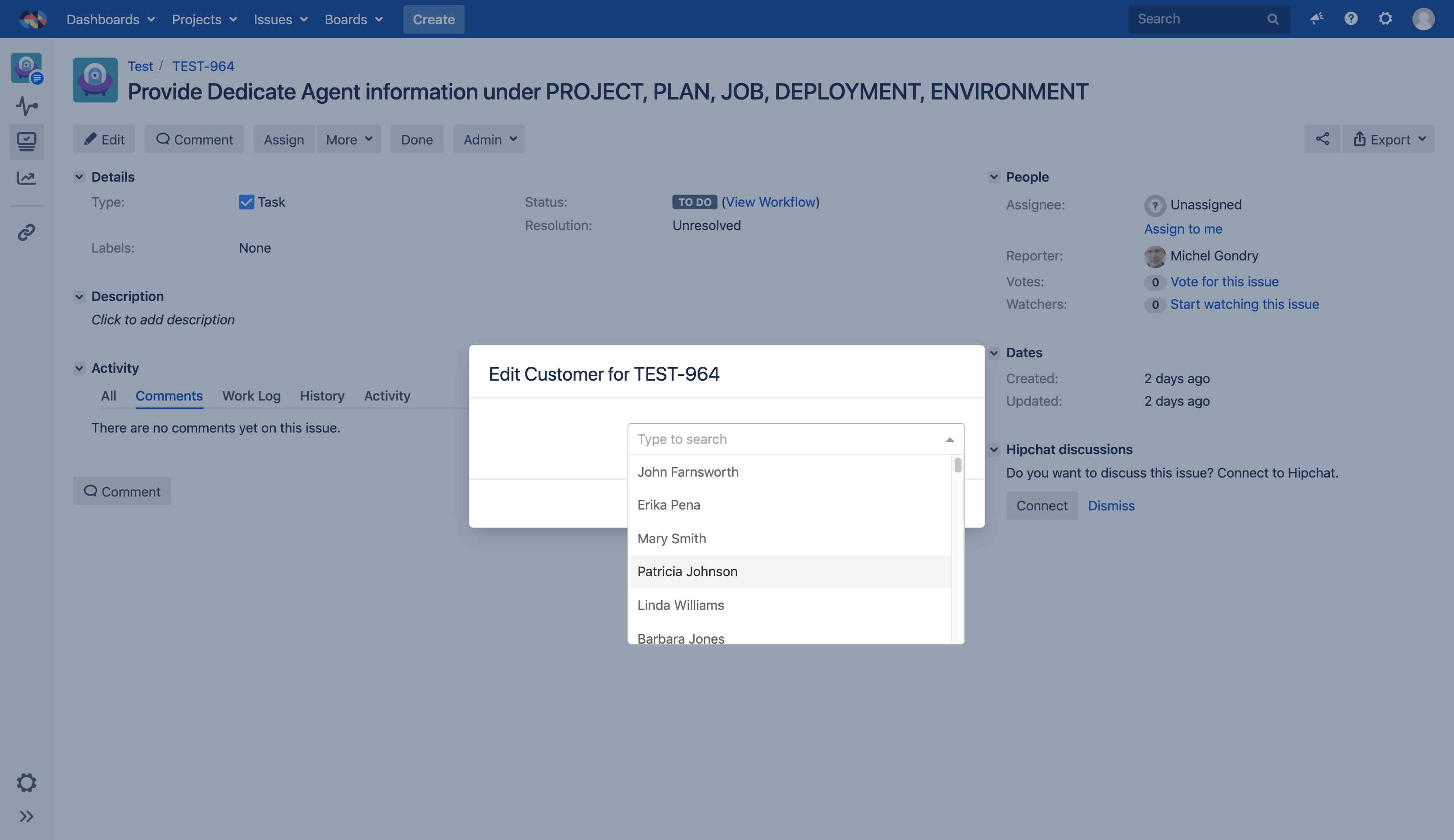Open the Projects menu
Viewport: 1454px width, 840px height.
204,19
